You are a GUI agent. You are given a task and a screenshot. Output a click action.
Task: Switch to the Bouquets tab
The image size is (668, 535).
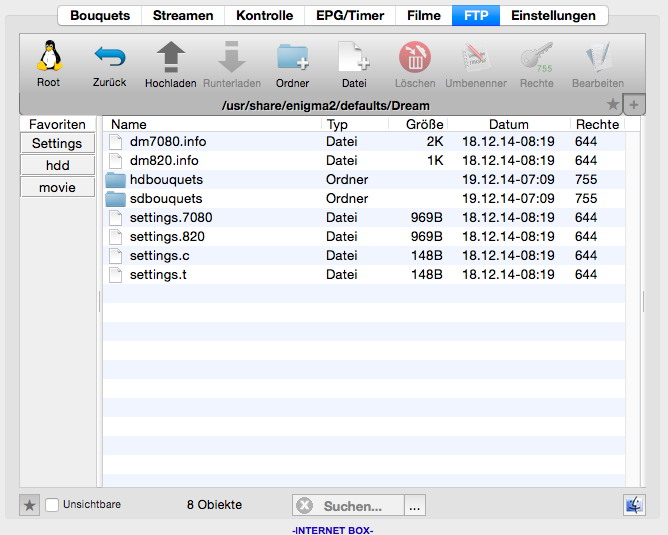pos(100,15)
